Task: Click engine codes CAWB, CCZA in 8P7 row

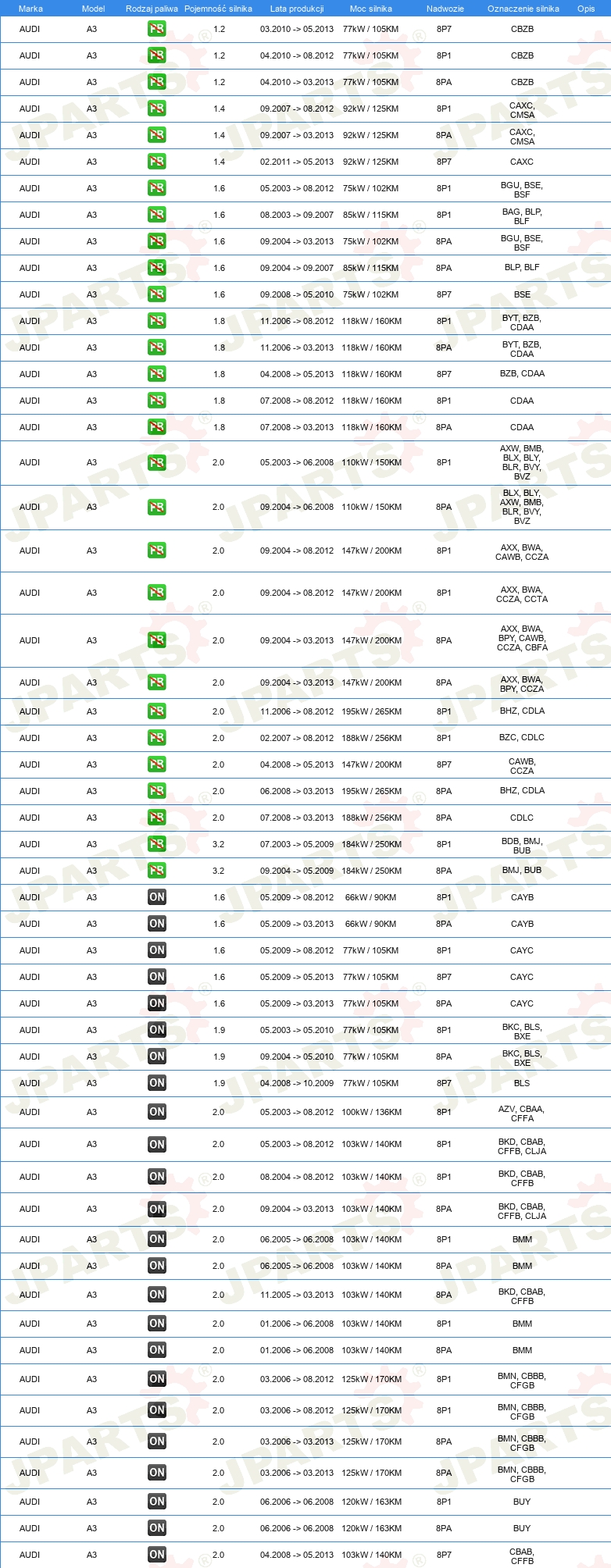Action: point(522,766)
